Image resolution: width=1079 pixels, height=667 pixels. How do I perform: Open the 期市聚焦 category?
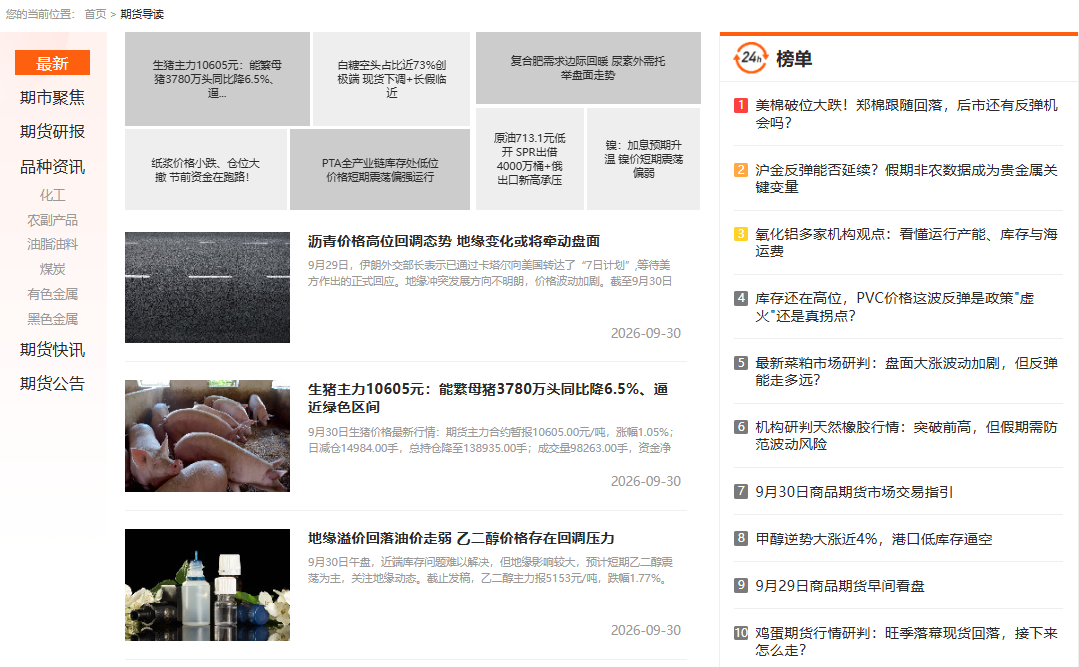(52, 98)
